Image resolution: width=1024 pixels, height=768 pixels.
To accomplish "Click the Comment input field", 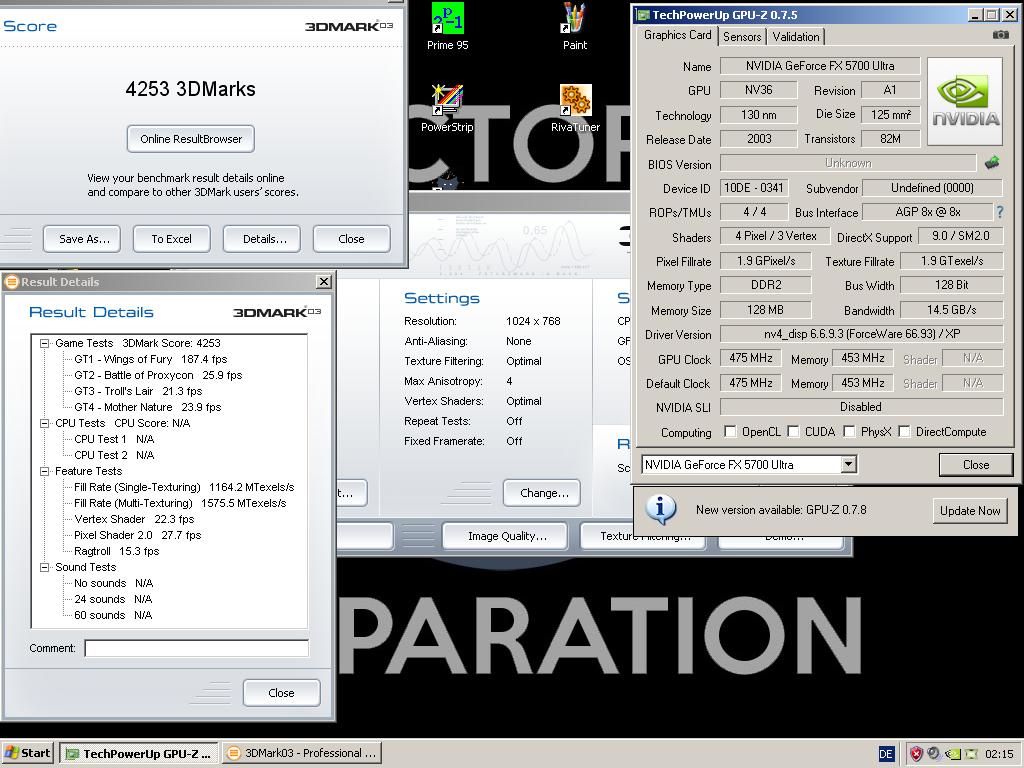I will 197,648.
